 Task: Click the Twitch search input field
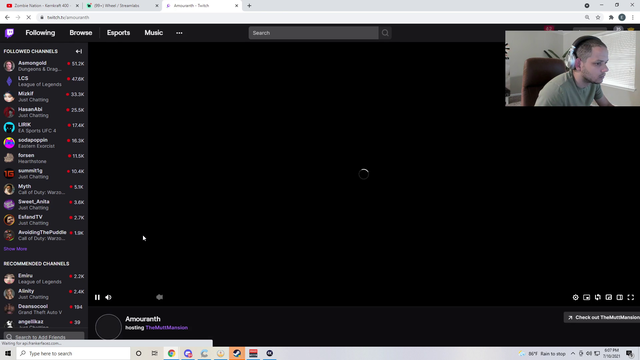click(x=313, y=33)
